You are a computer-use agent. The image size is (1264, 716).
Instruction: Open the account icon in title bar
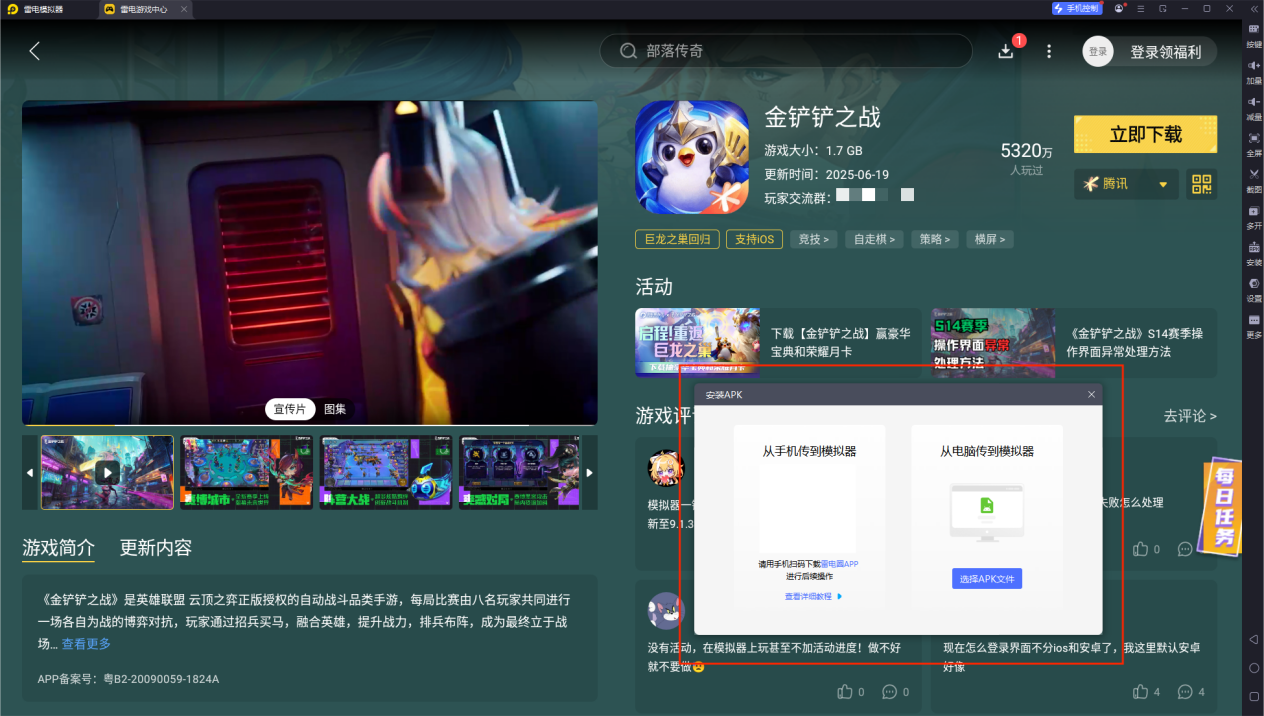pyautogui.click(x=1119, y=8)
